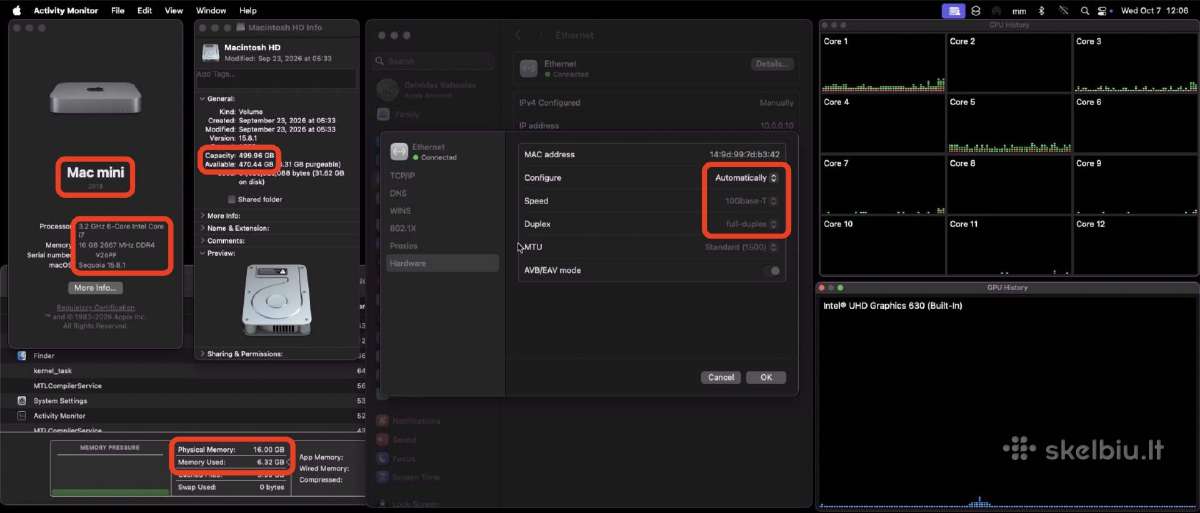Click the Ethernet icon in hardware dialog
Image resolution: width=1200 pixels, height=513 pixels.
[399, 151]
